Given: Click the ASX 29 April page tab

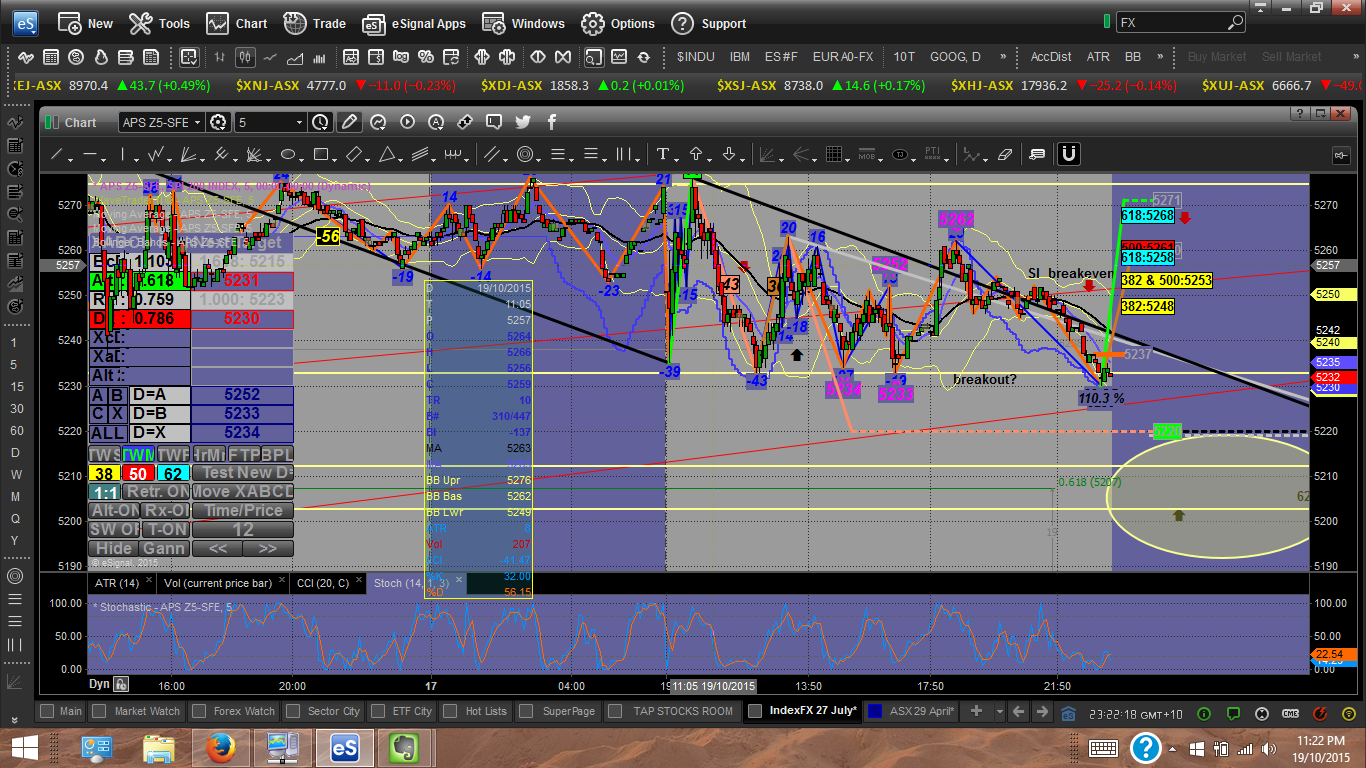Looking at the screenshot, I should coord(910,711).
